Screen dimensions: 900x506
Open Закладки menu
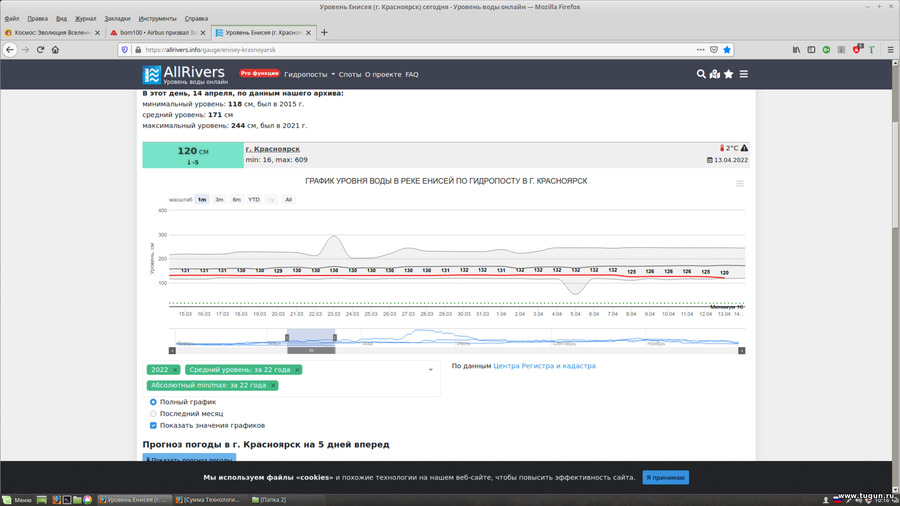117,18
